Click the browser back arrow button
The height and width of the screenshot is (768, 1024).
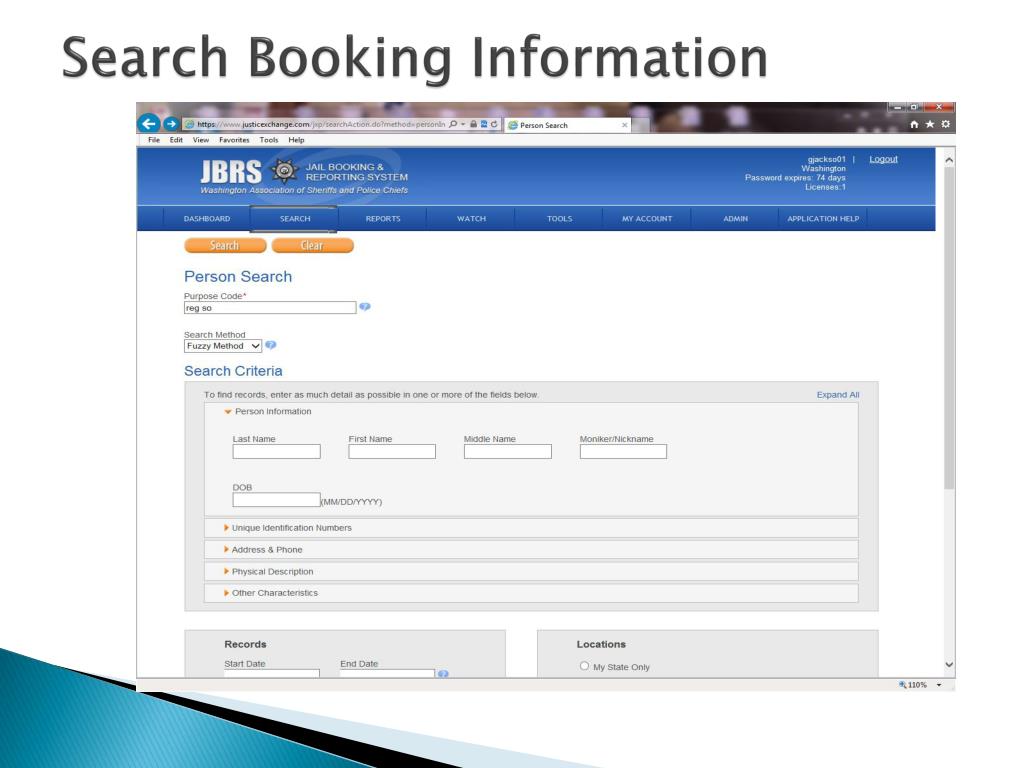click(x=149, y=123)
